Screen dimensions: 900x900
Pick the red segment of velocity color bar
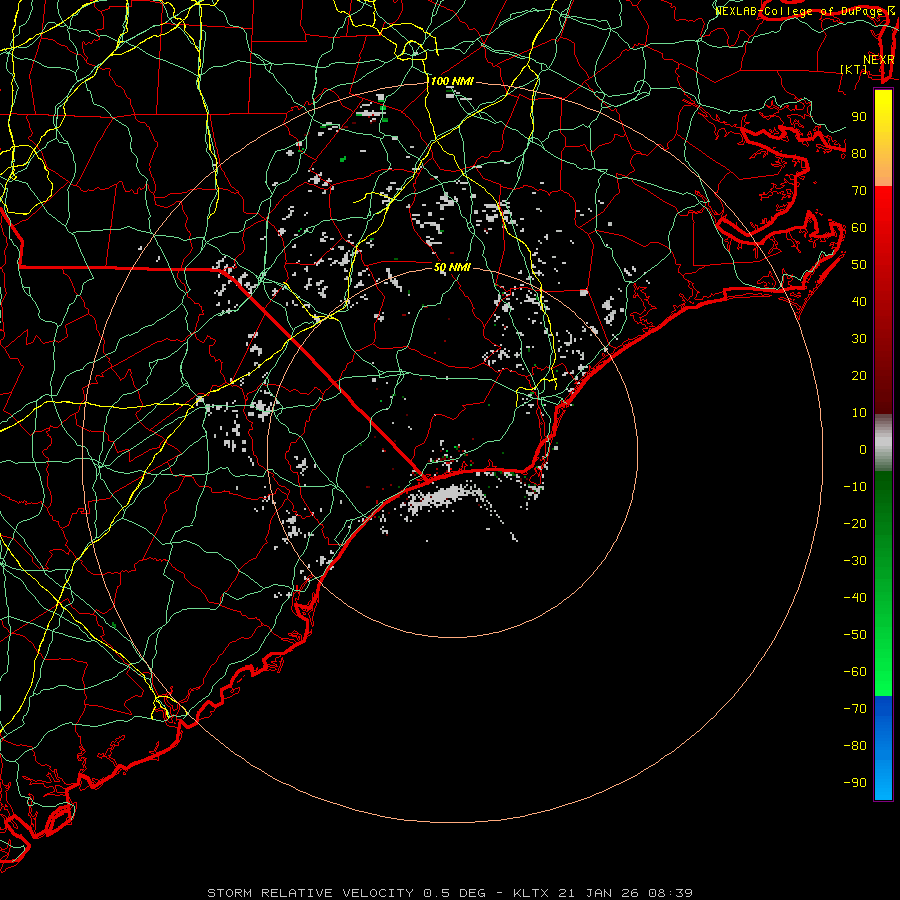[x=883, y=300]
